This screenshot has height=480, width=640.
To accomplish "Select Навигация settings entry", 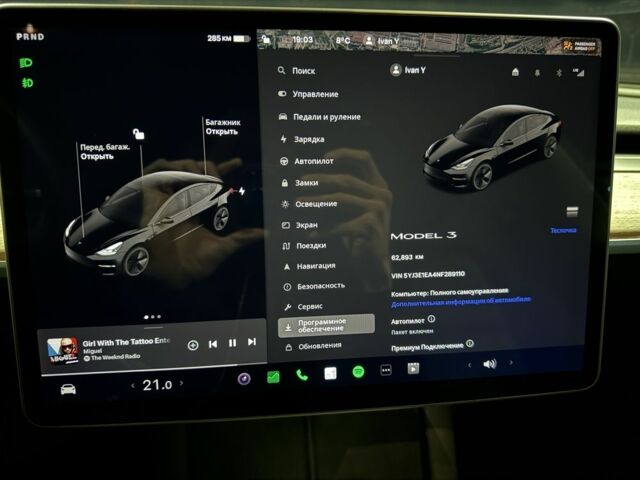I will click(309, 266).
